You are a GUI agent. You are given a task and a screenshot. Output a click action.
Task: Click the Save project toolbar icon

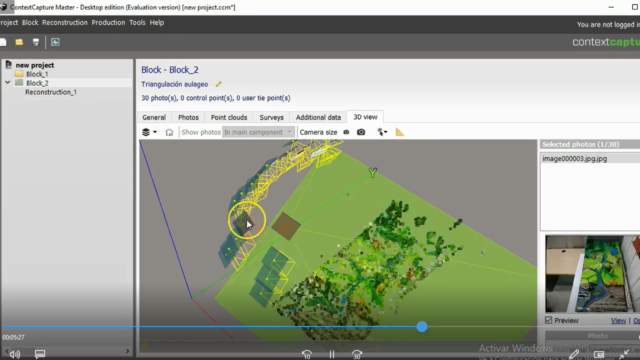tap(36, 42)
